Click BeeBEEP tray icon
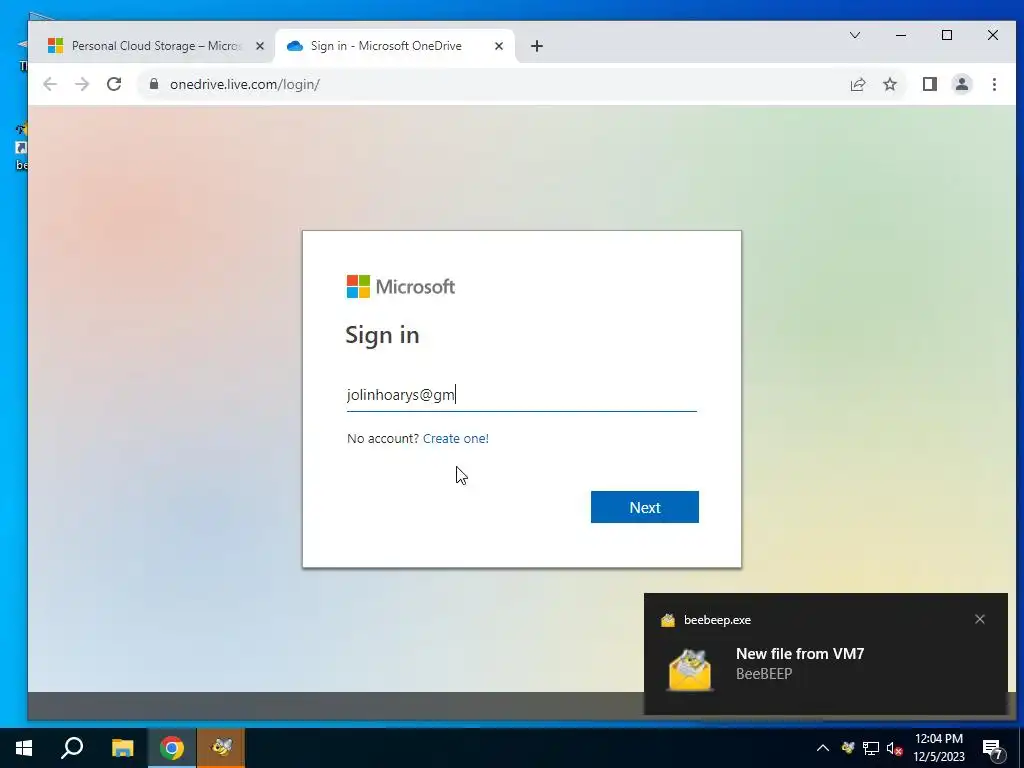This screenshot has height=768, width=1024. pos(848,748)
